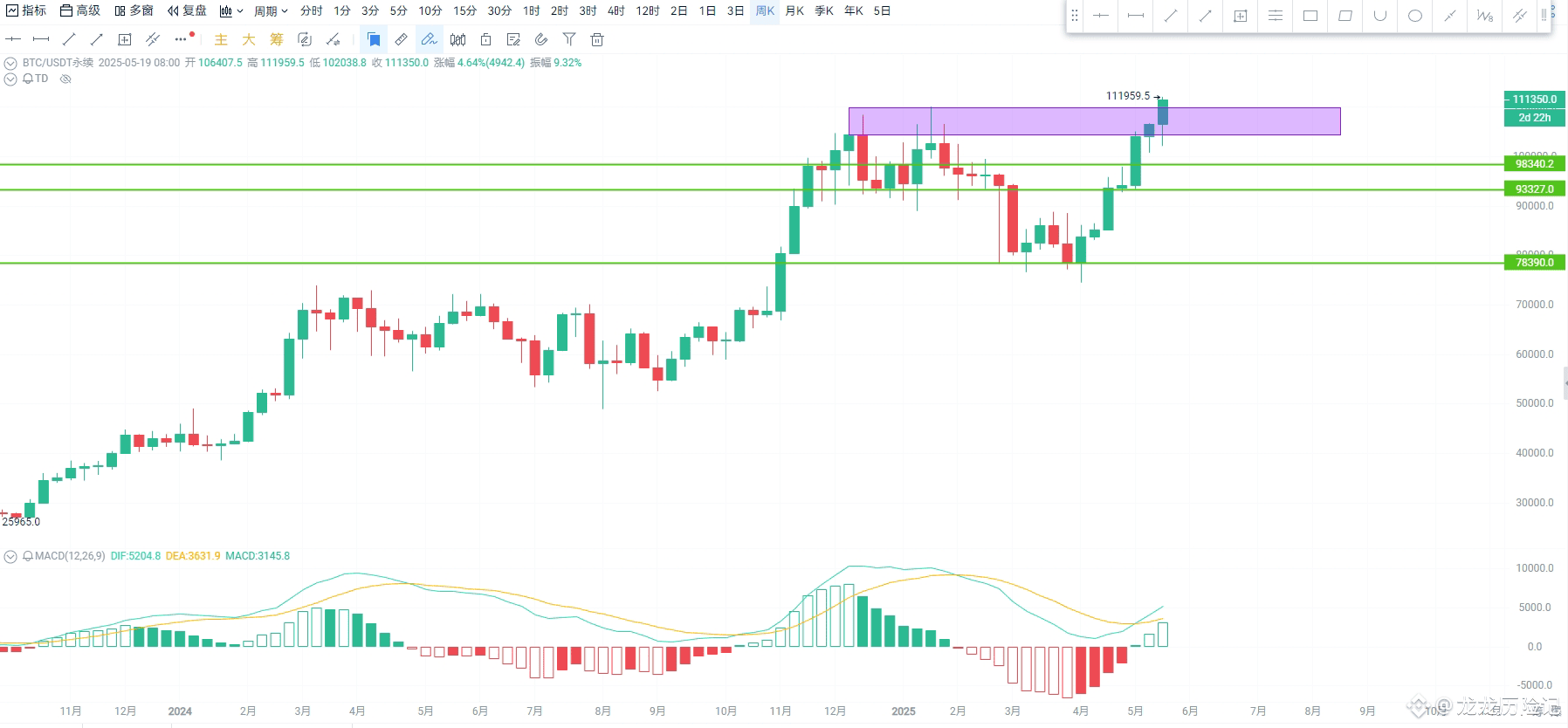The width and height of the screenshot is (1568, 728).
Task: Pick horizontal line in floating palette
Action: [x=1101, y=16]
